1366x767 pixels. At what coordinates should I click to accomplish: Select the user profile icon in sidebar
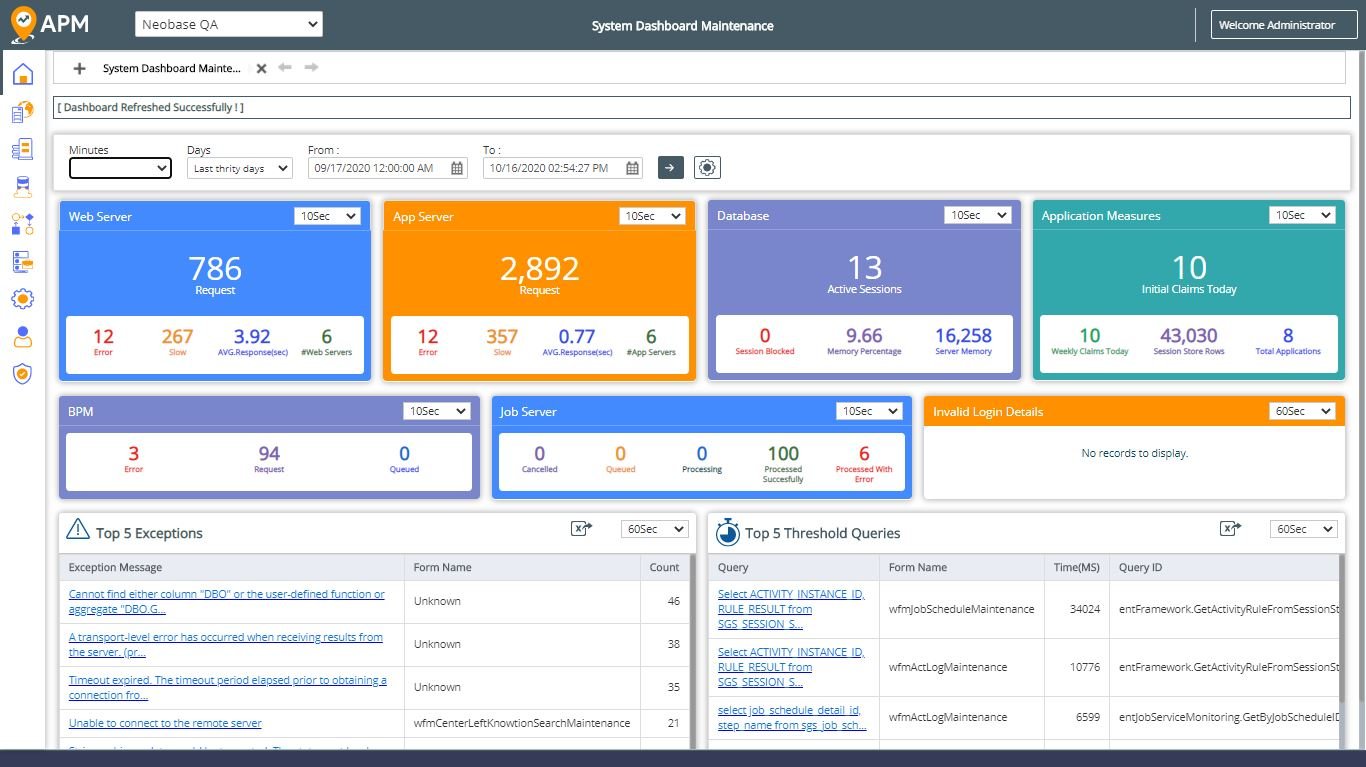pos(22,336)
